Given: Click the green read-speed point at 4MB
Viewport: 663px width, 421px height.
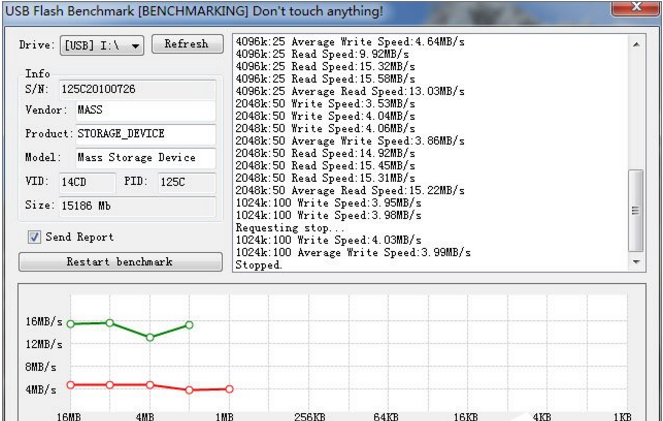Looking at the screenshot, I should (x=150, y=337).
